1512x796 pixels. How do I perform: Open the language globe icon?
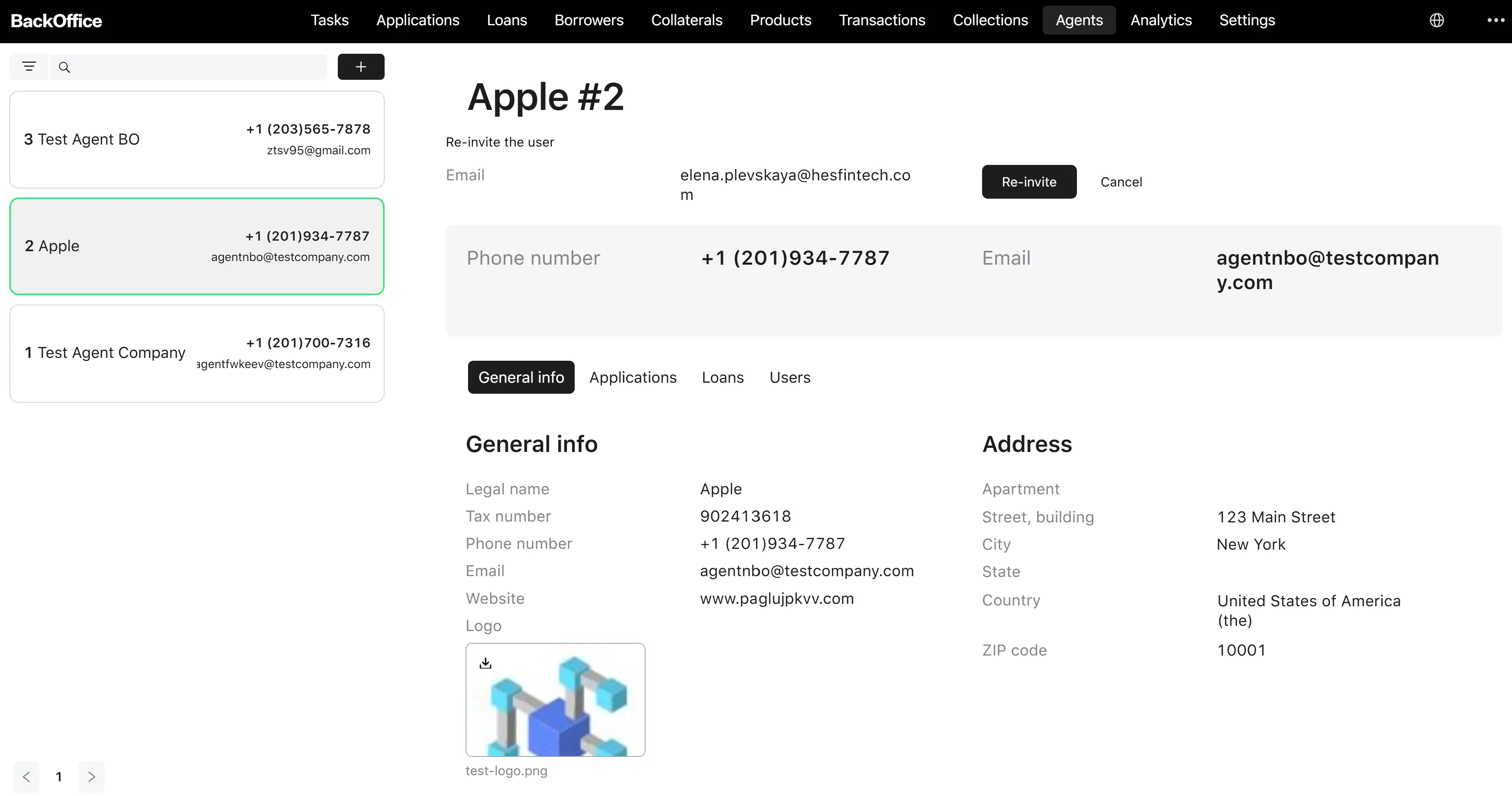[x=1436, y=20]
